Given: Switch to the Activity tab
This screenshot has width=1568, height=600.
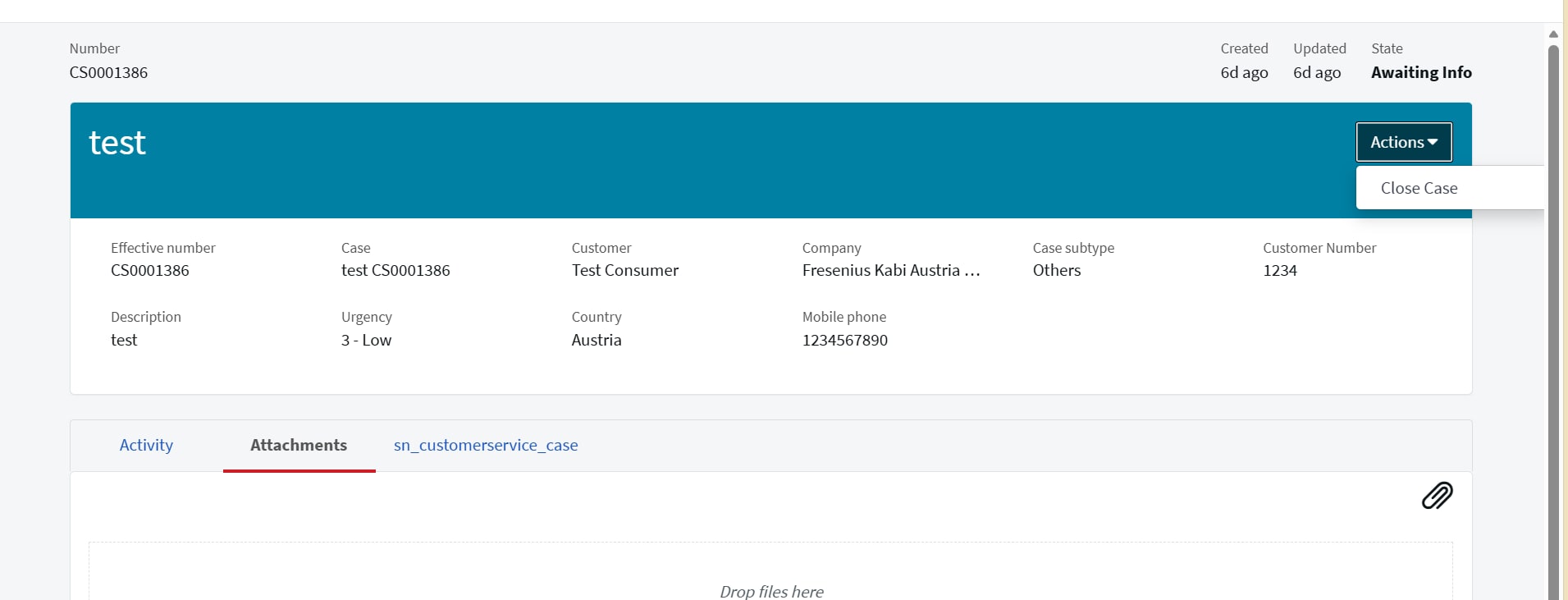Looking at the screenshot, I should (146, 445).
